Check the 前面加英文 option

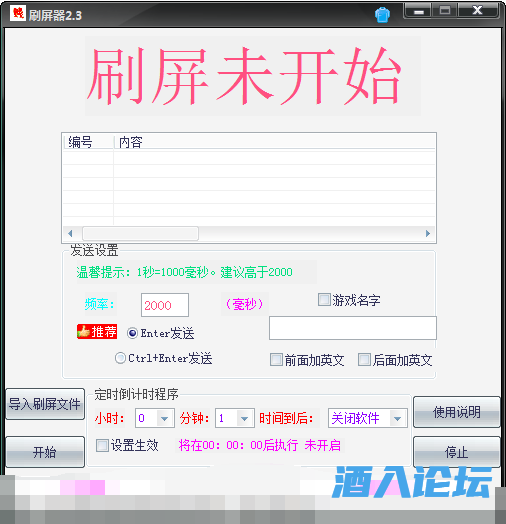(x=276, y=360)
